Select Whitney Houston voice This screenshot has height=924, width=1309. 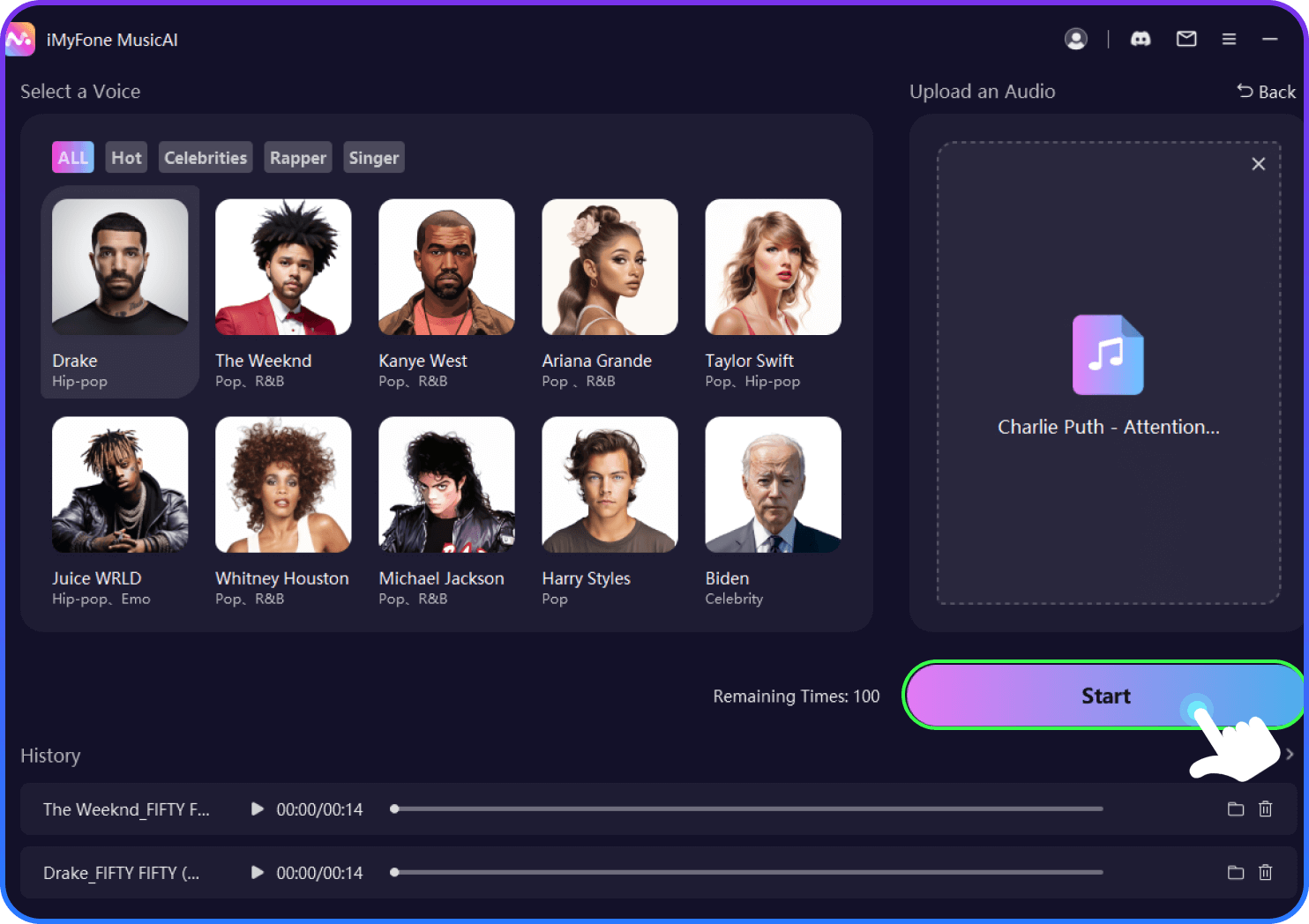283,511
